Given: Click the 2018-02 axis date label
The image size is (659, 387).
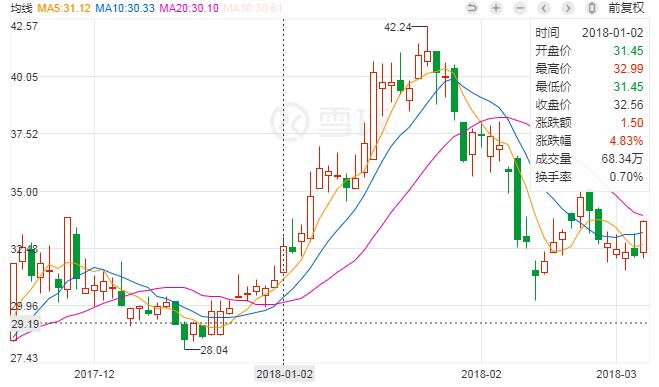Looking at the screenshot, I should [x=481, y=374].
